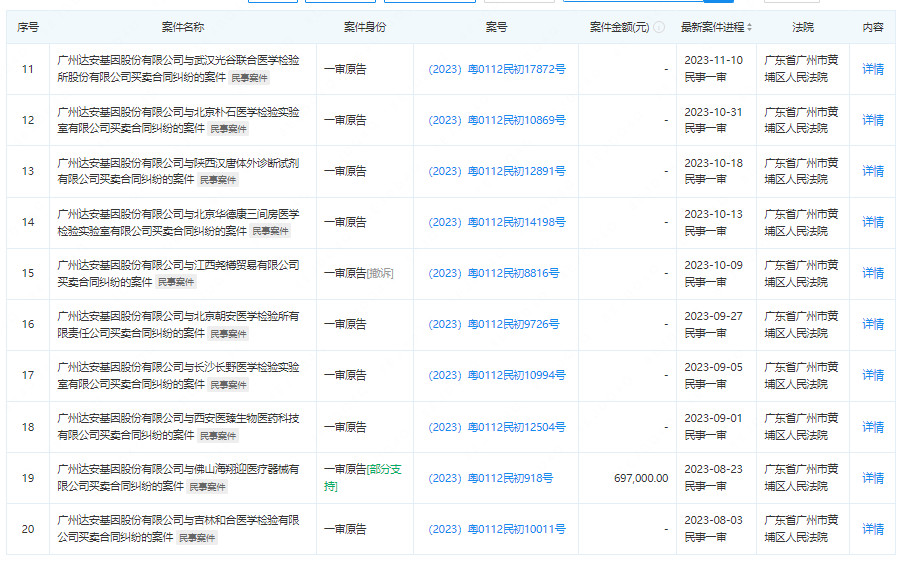Open 详情 for row 19 case

(873, 478)
